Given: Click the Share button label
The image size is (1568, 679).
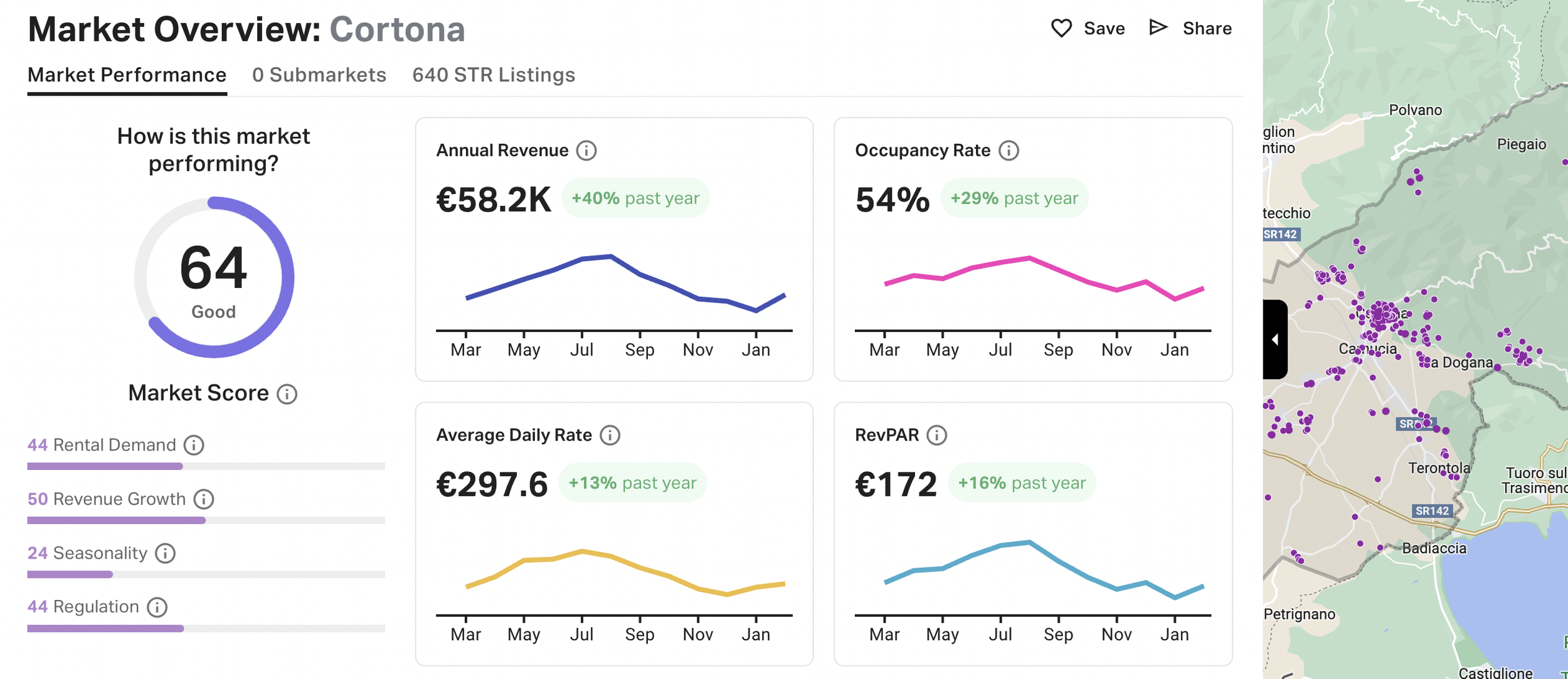Looking at the screenshot, I should pyautogui.click(x=1207, y=28).
